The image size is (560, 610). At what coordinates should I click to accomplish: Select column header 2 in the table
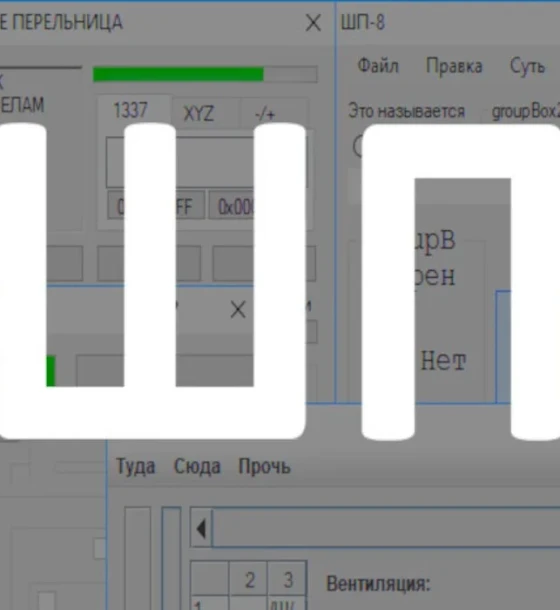[249, 580]
